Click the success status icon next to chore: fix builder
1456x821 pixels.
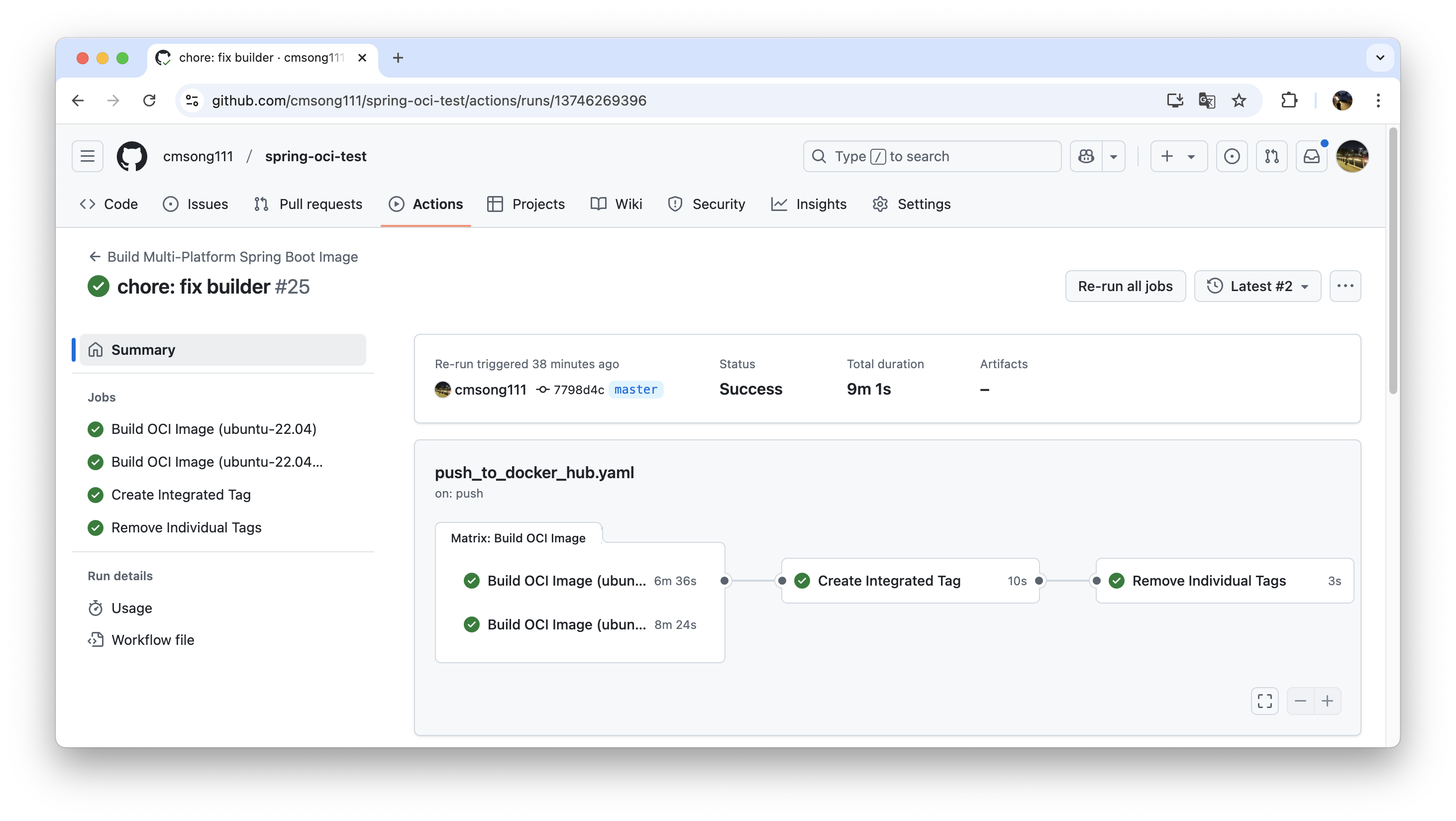click(x=98, y=286)
